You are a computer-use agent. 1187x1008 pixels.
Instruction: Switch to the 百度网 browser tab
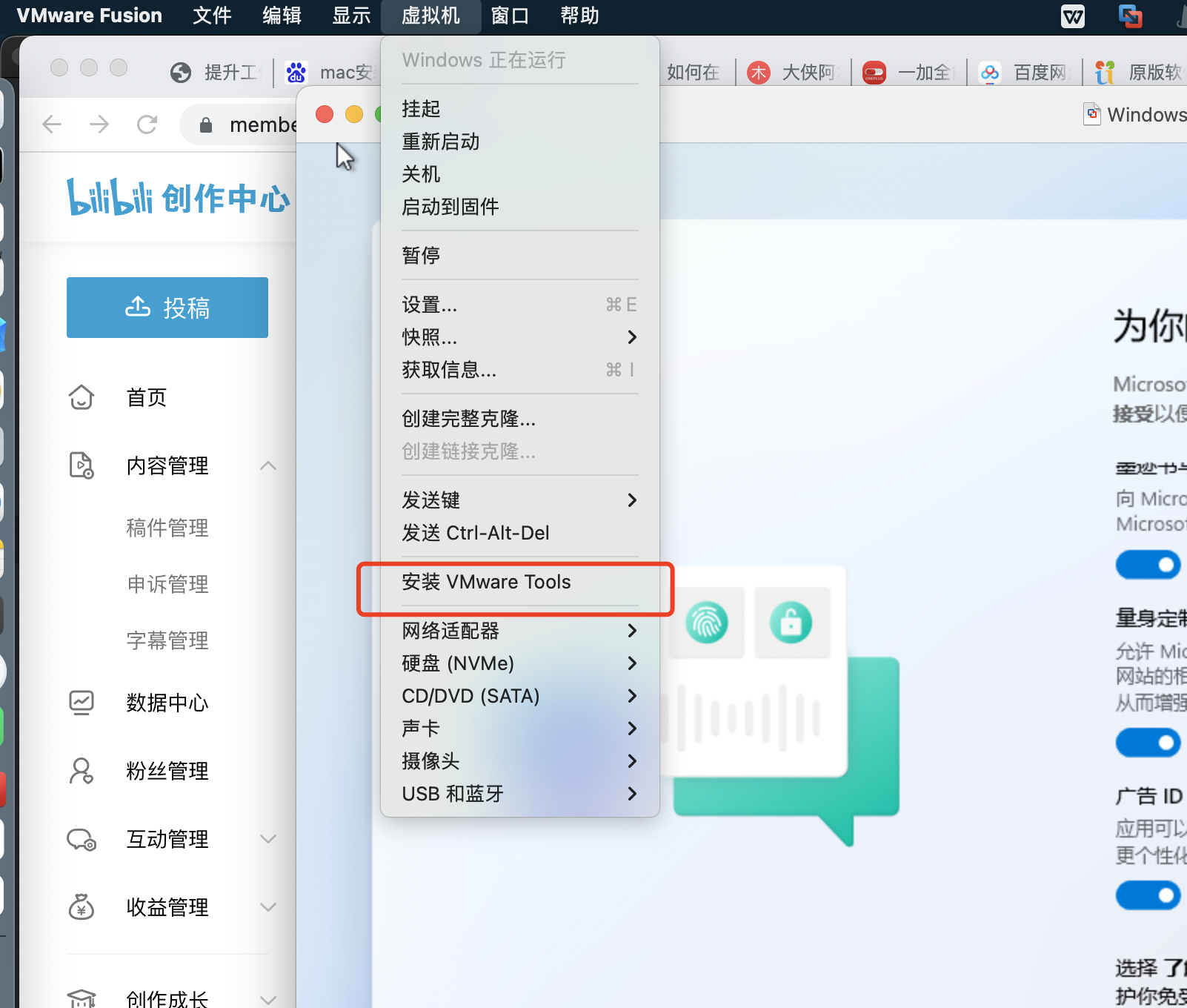click(x=1025, y=73)
